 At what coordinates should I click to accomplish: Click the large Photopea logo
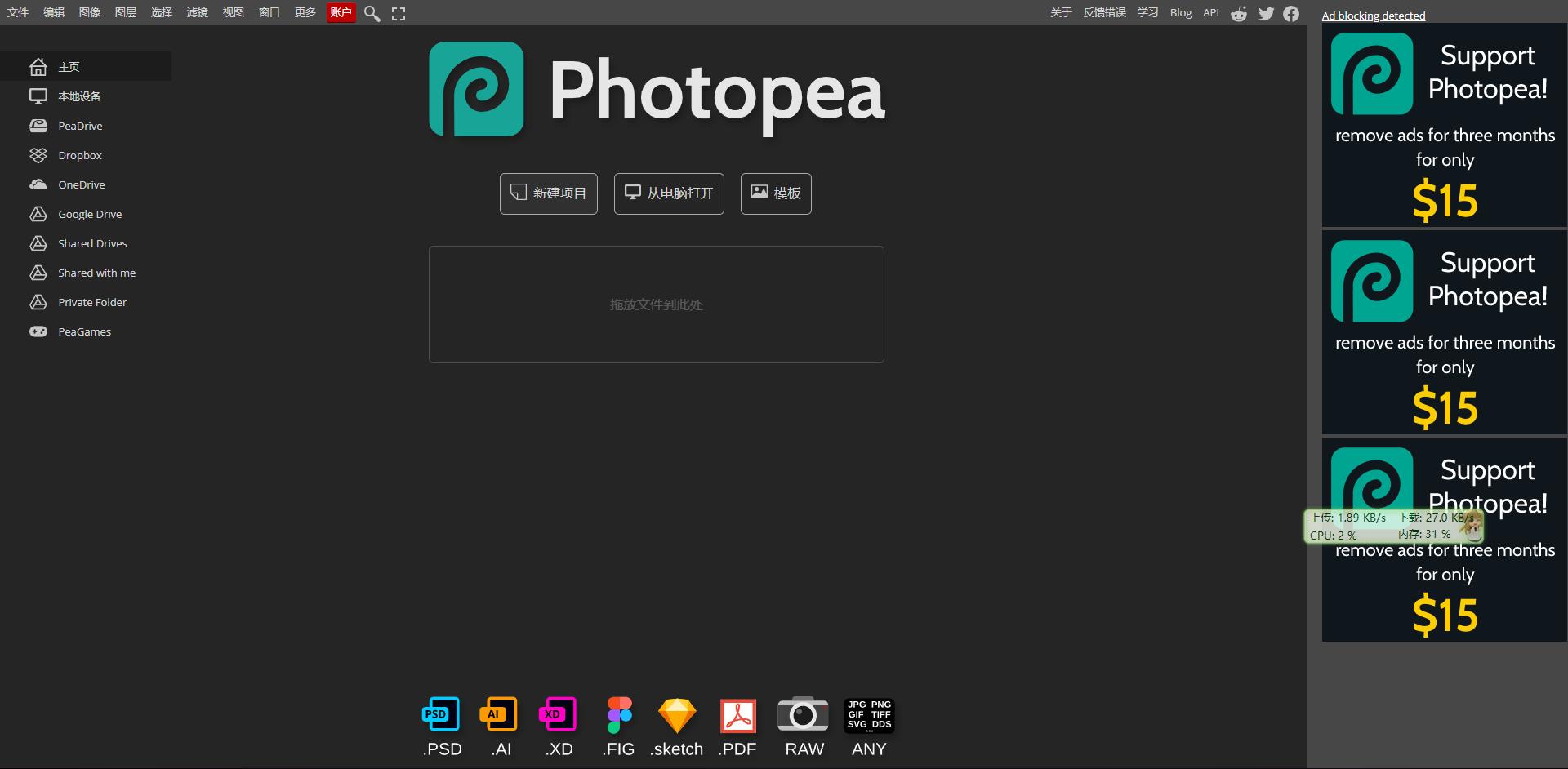[476, 89]
